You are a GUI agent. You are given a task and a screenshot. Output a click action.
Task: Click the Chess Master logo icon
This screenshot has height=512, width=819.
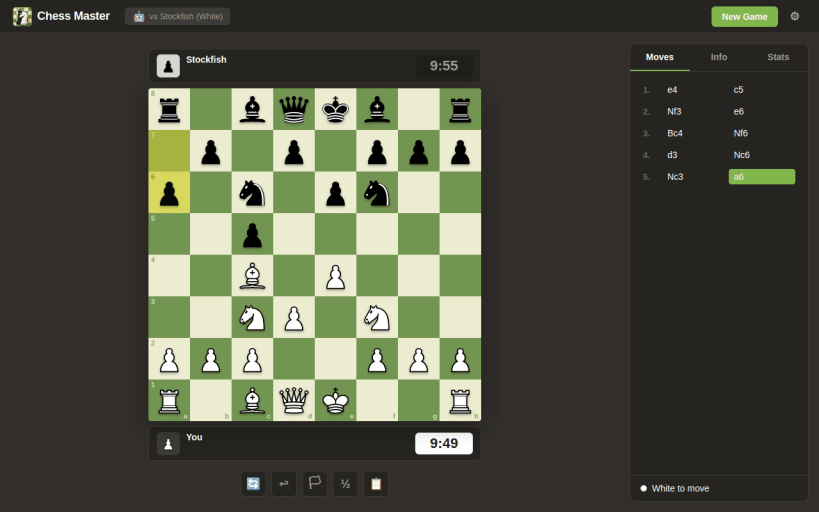[22, 17]
